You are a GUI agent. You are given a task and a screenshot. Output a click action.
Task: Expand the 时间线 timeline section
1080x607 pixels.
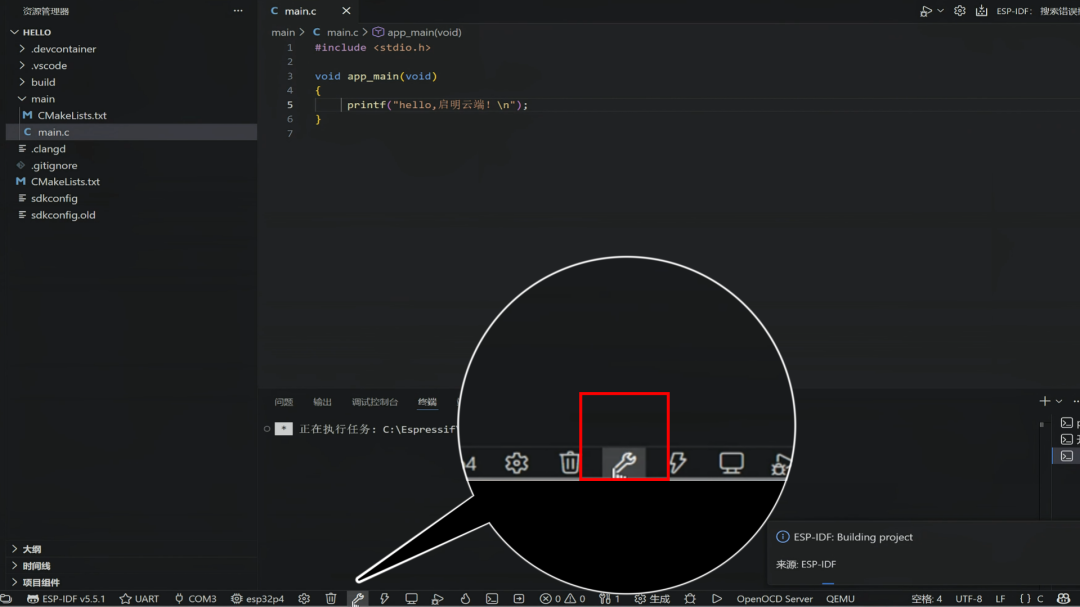click(x=14, y=566)
